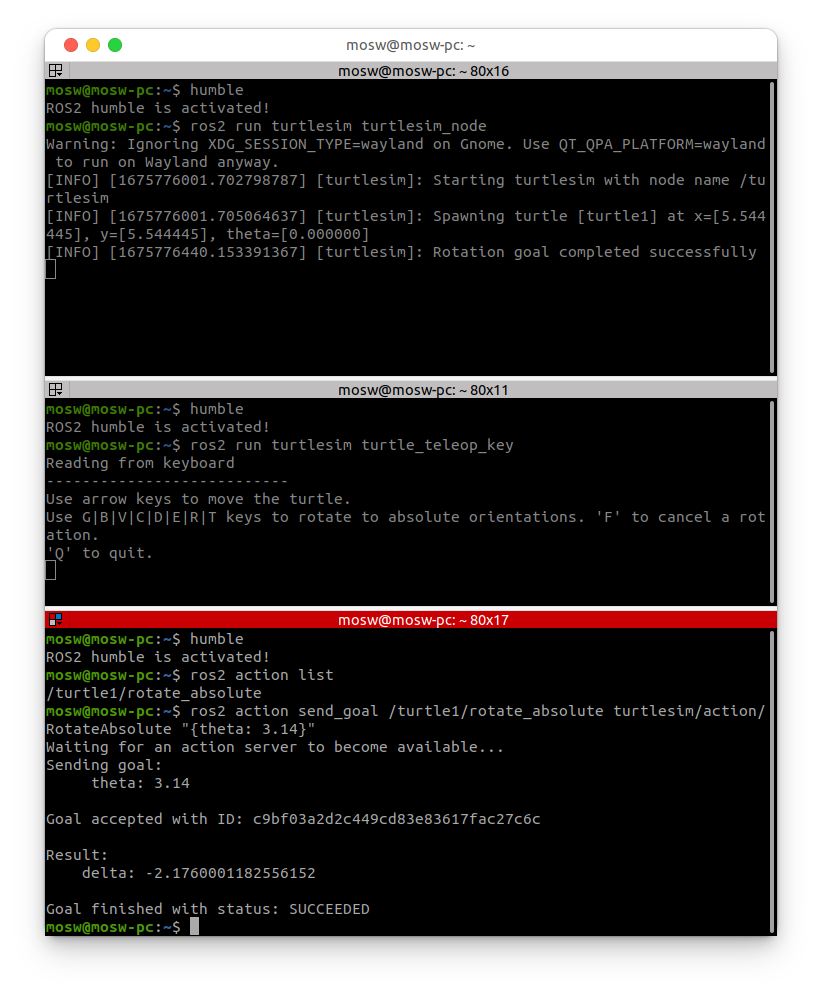Click goal ID 'c9bf03a2d2c449cd83e83617fac27c6c'
822x997 pixels.
coord(397,820)
